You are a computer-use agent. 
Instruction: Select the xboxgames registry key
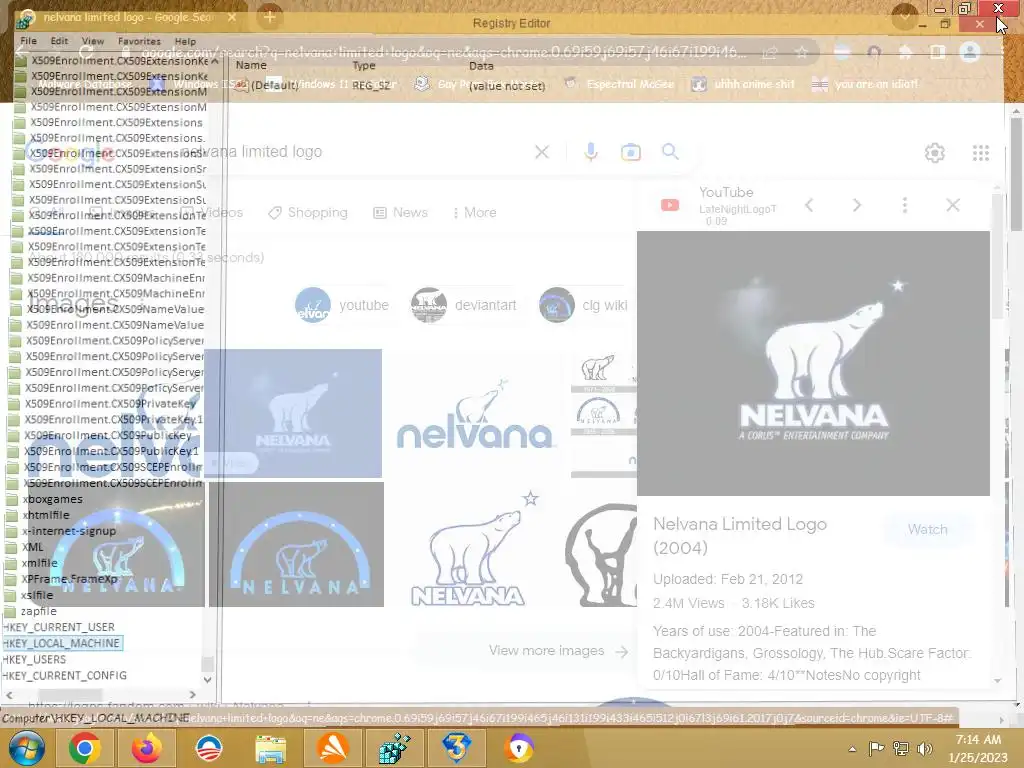(x=52, y=499)
